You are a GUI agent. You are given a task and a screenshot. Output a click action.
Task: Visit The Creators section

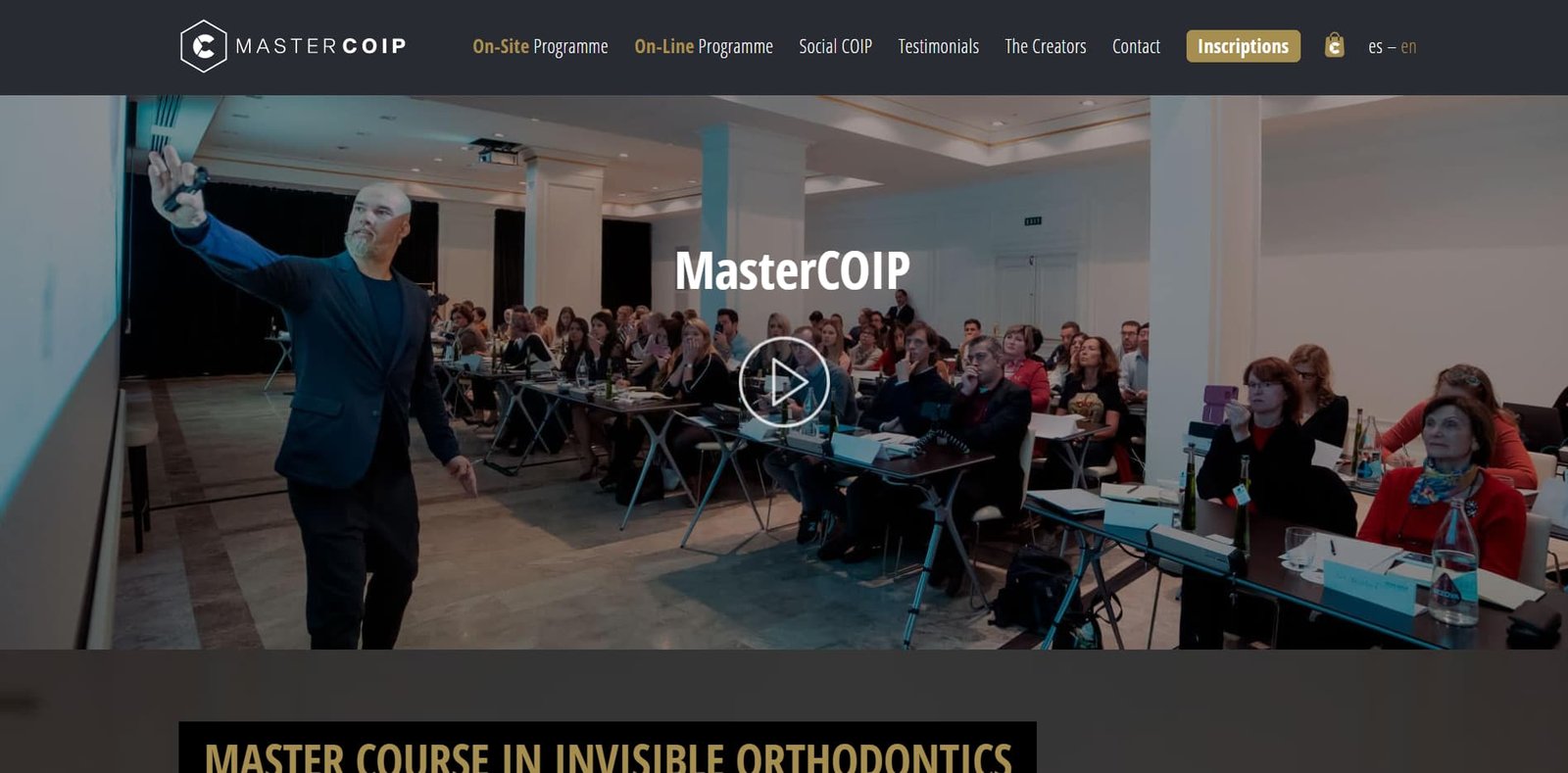(x=1045, y=46)
